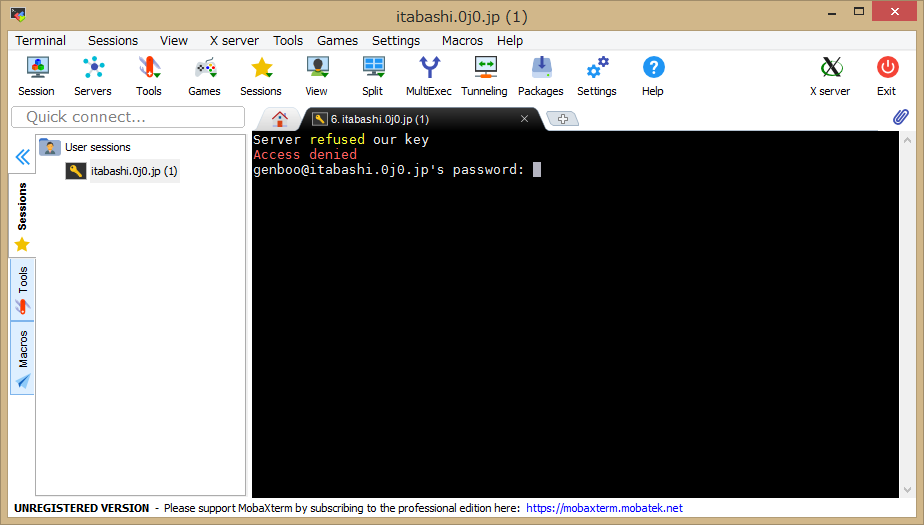Close the itabashi.0j0.jp terminal tab
924x525 pixels.
(525, 119)
